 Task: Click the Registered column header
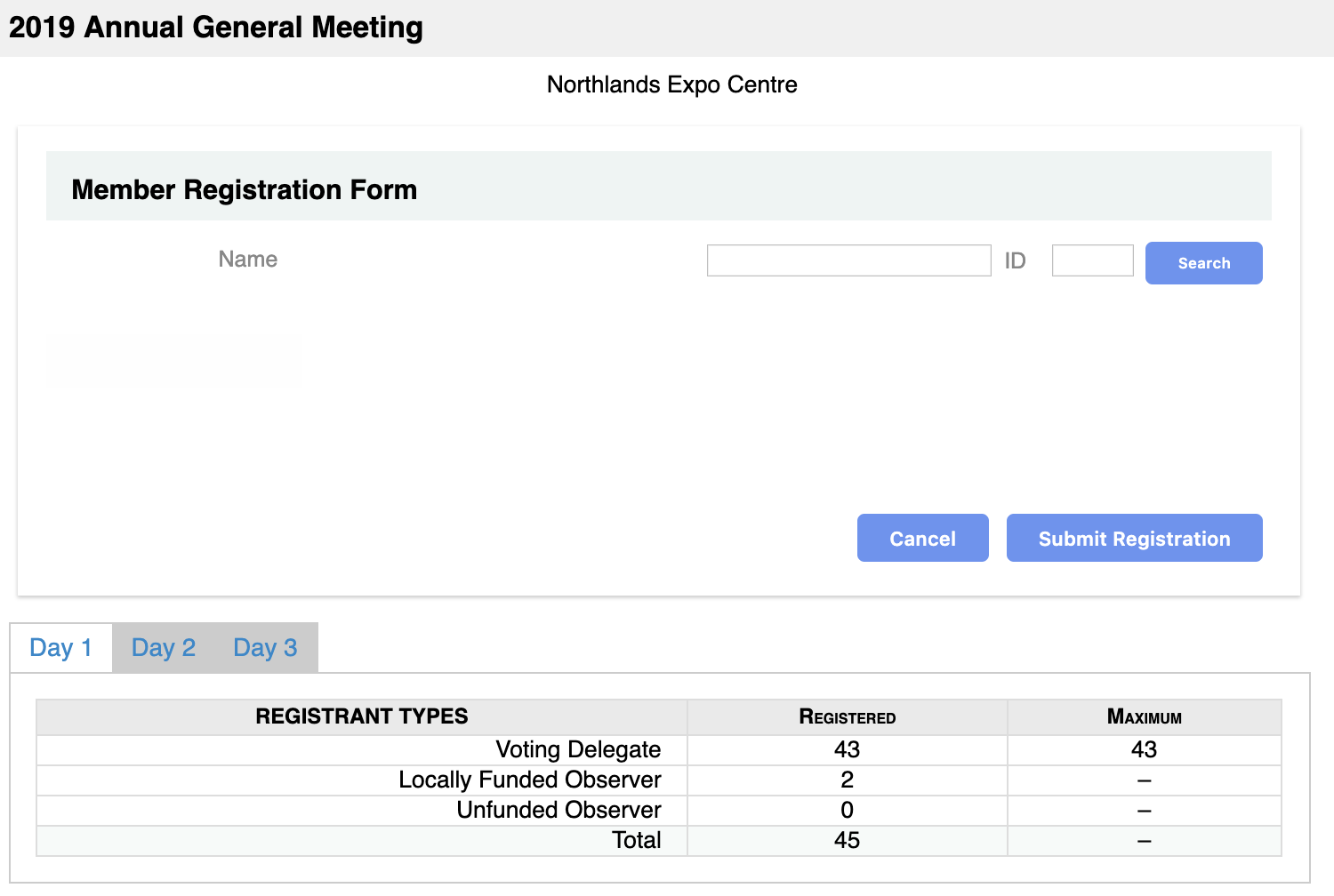[847, 717]
